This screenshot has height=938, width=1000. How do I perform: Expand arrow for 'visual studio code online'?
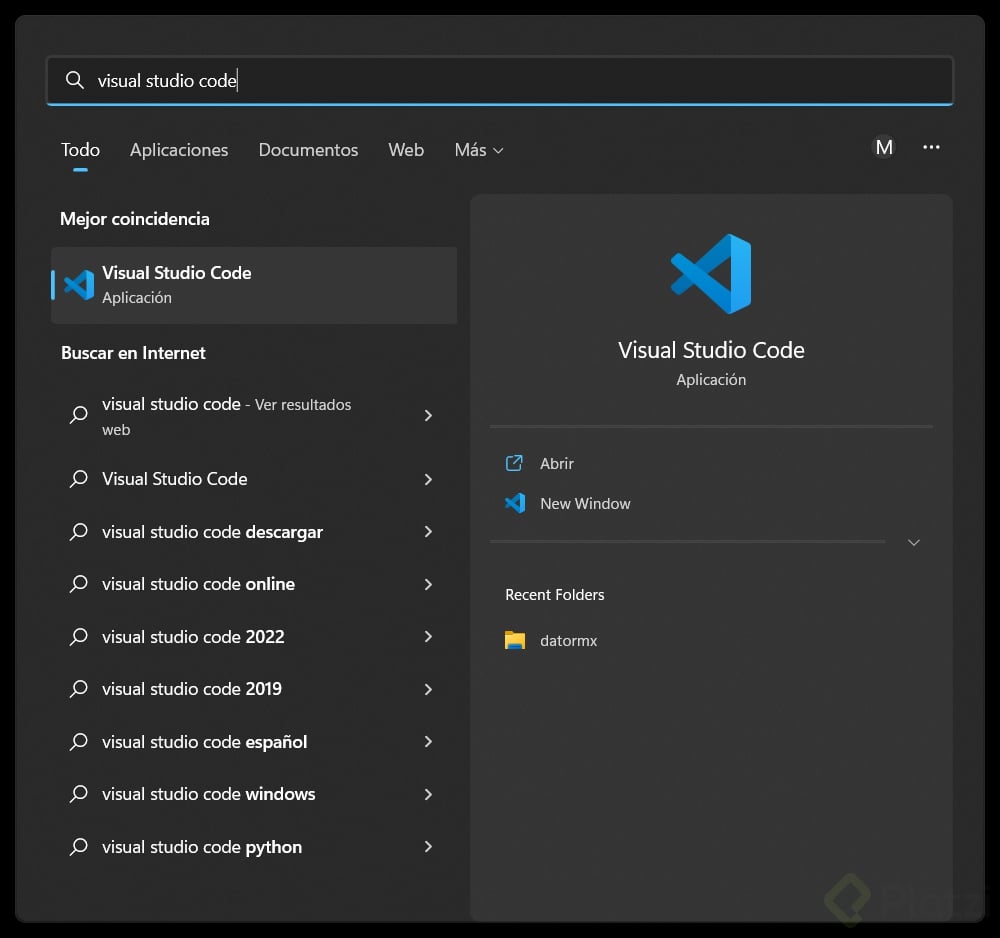tap(428, 584)
